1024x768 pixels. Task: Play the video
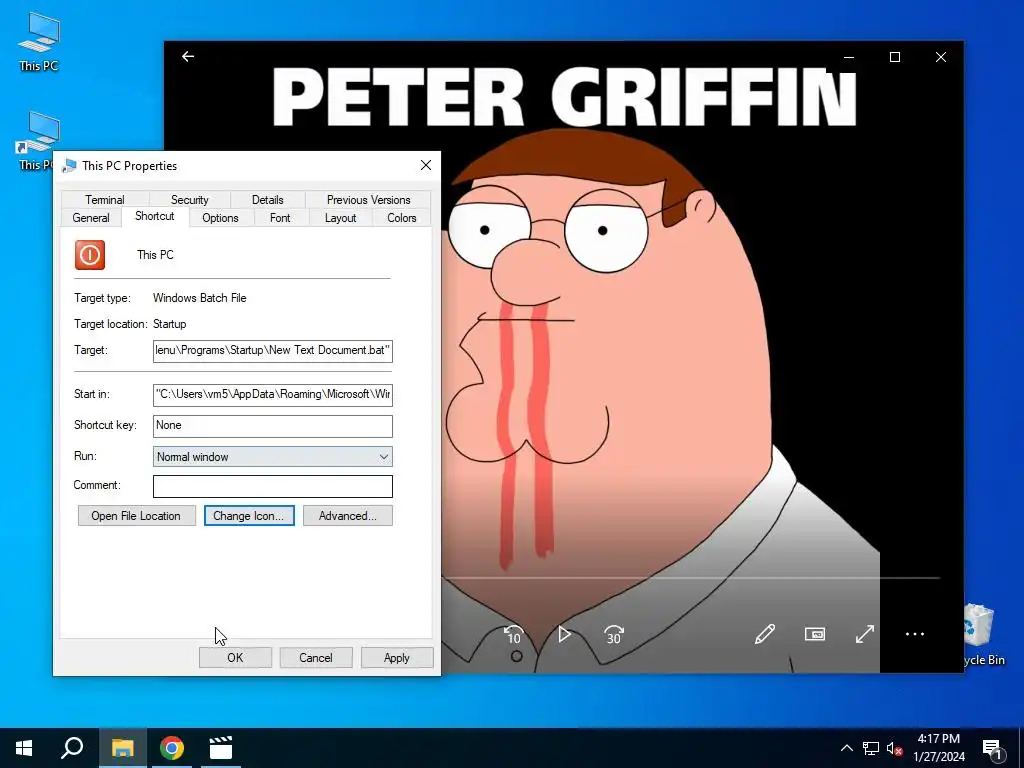(x=564, y=634)
